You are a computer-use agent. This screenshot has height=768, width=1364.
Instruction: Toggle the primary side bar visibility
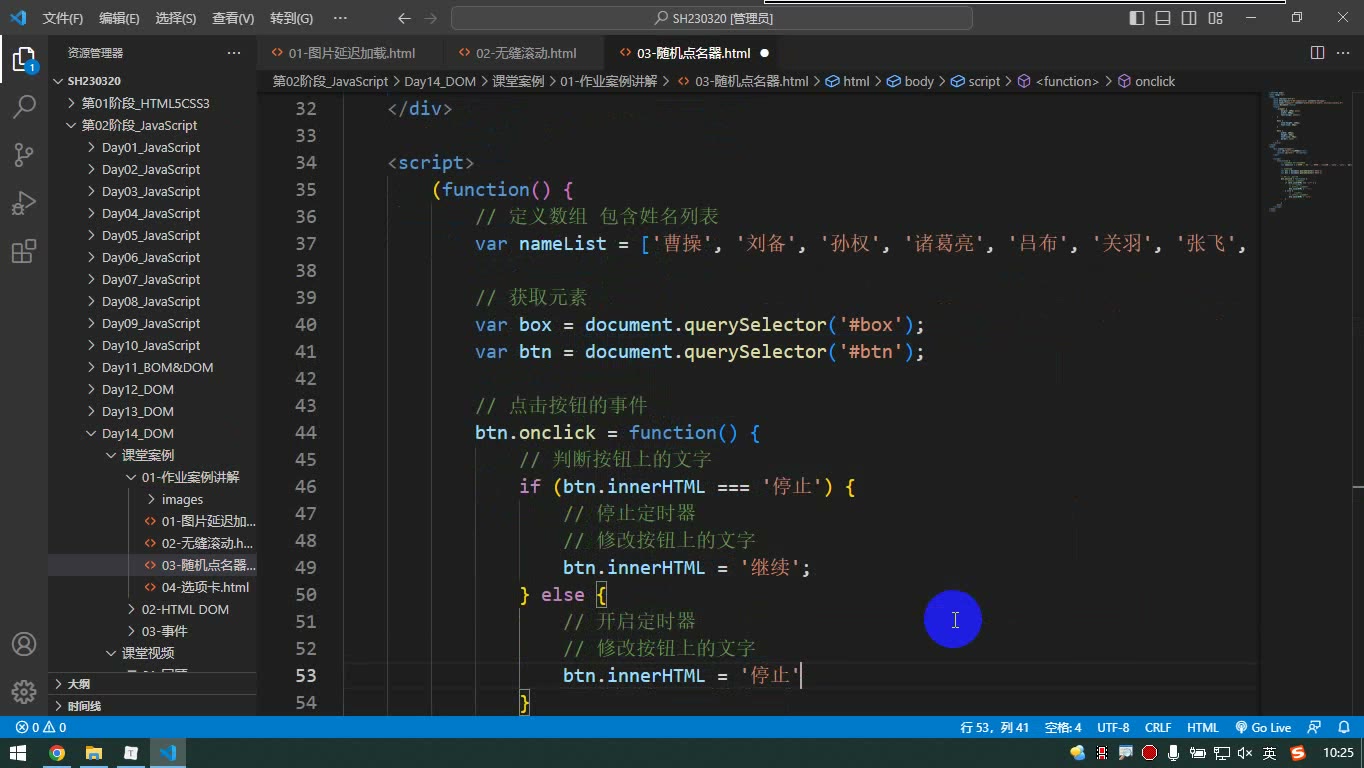(x=1137, y=18)
